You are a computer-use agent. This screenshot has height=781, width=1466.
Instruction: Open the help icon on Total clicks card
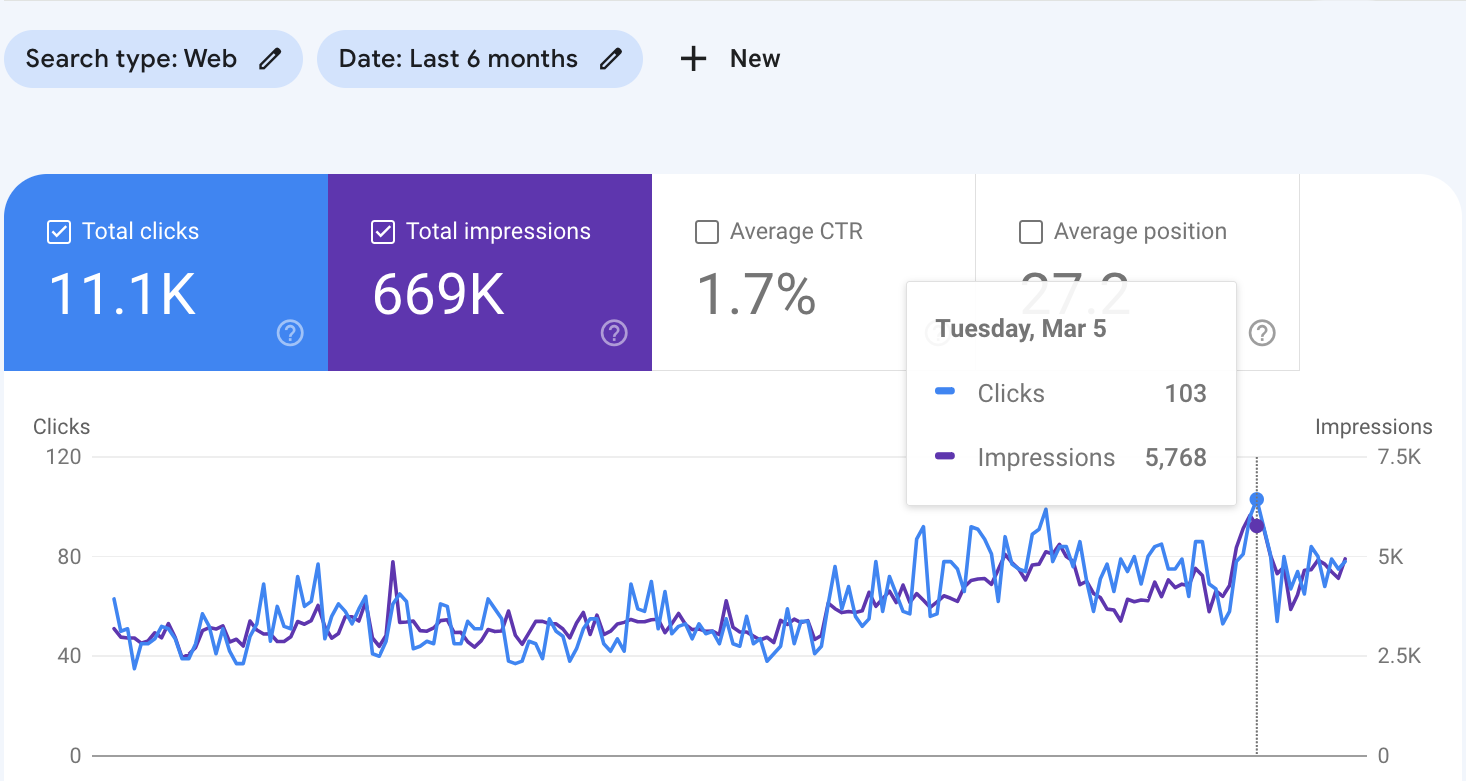click(290, 334)
